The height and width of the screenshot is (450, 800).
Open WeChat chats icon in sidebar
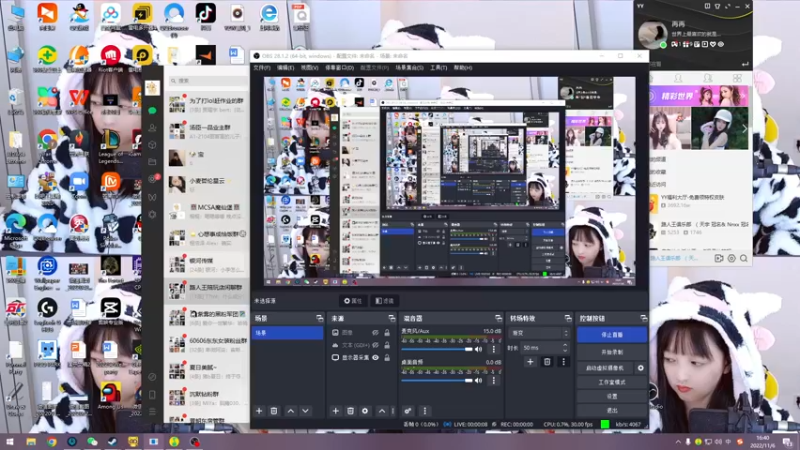152,110
